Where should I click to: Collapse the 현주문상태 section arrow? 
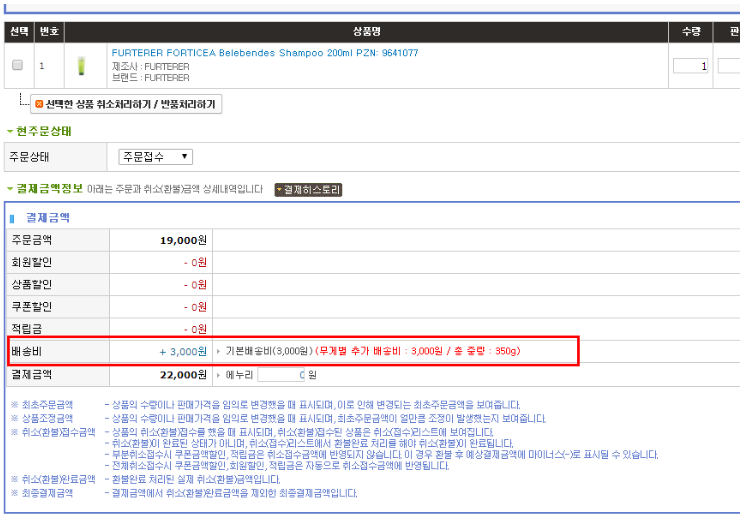pyautogui.click(x=10, y=131)
